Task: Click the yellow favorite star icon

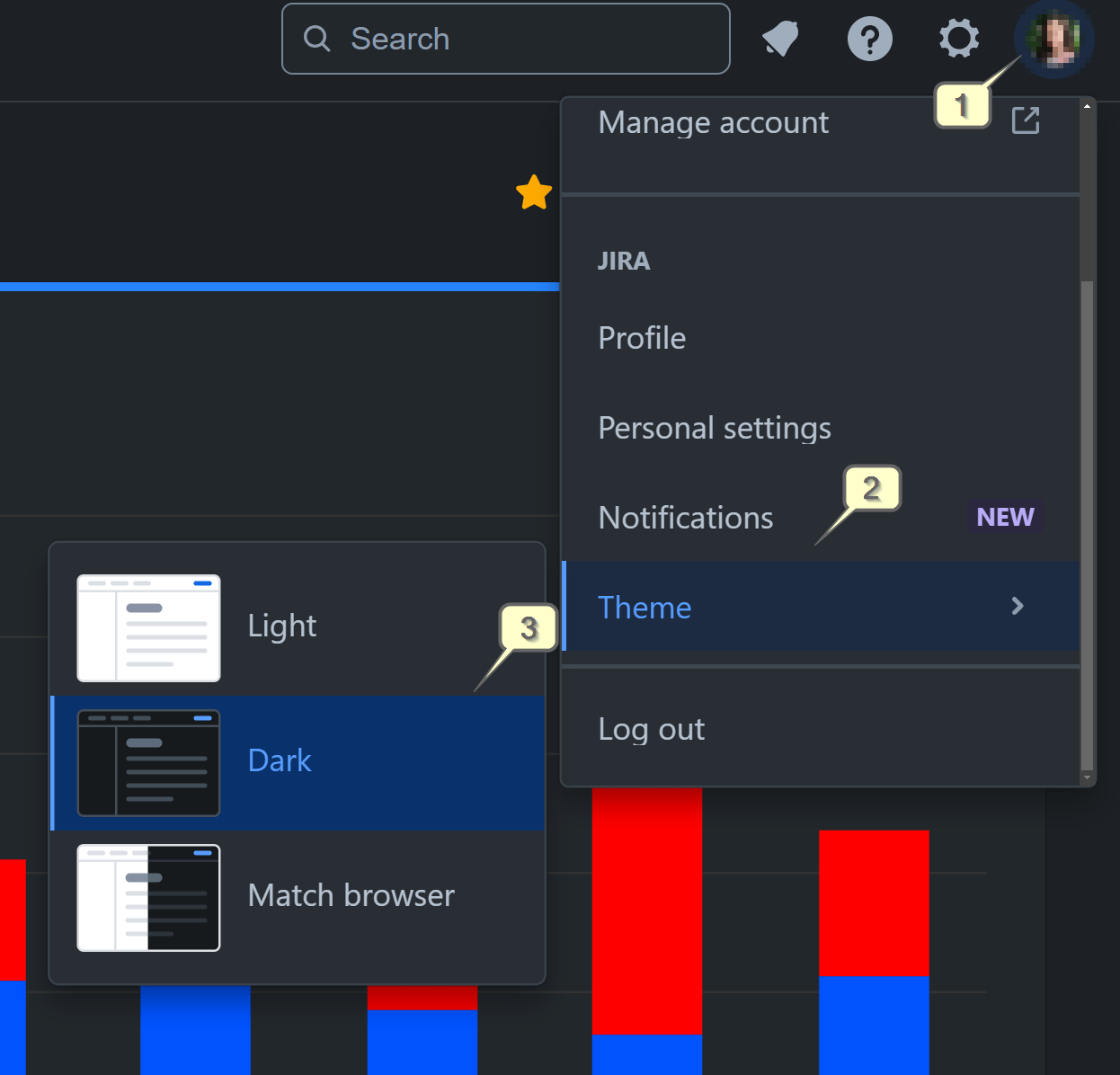Action: coord(534,191)
